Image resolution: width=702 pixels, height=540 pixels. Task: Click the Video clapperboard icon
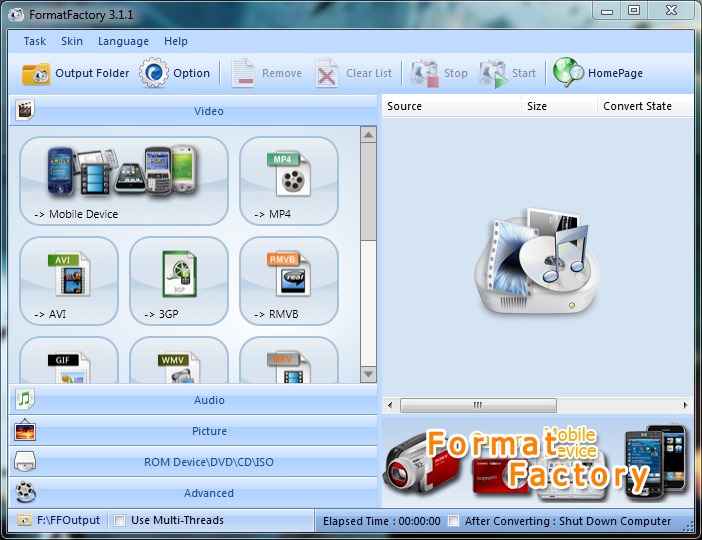tap(25, 110)
